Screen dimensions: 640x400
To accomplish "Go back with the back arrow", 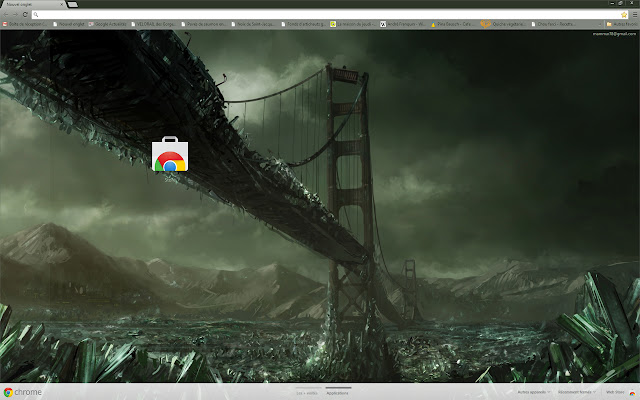I will [6, 15].
